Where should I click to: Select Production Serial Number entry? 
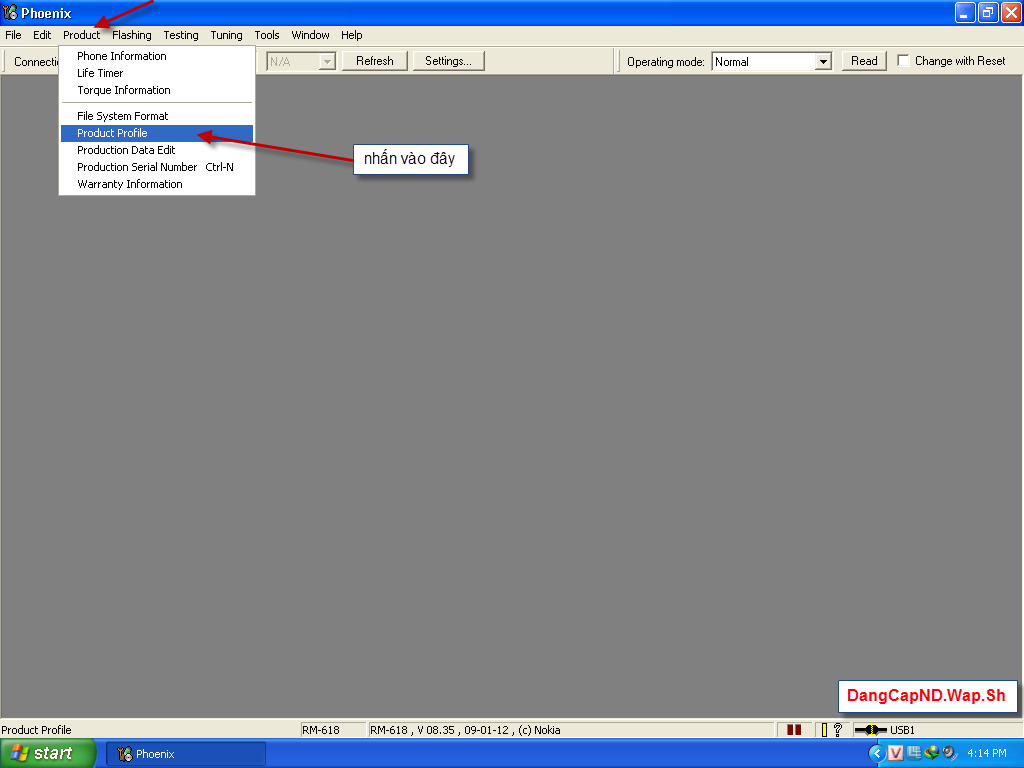pyautogui.click(x=157, y=167)
